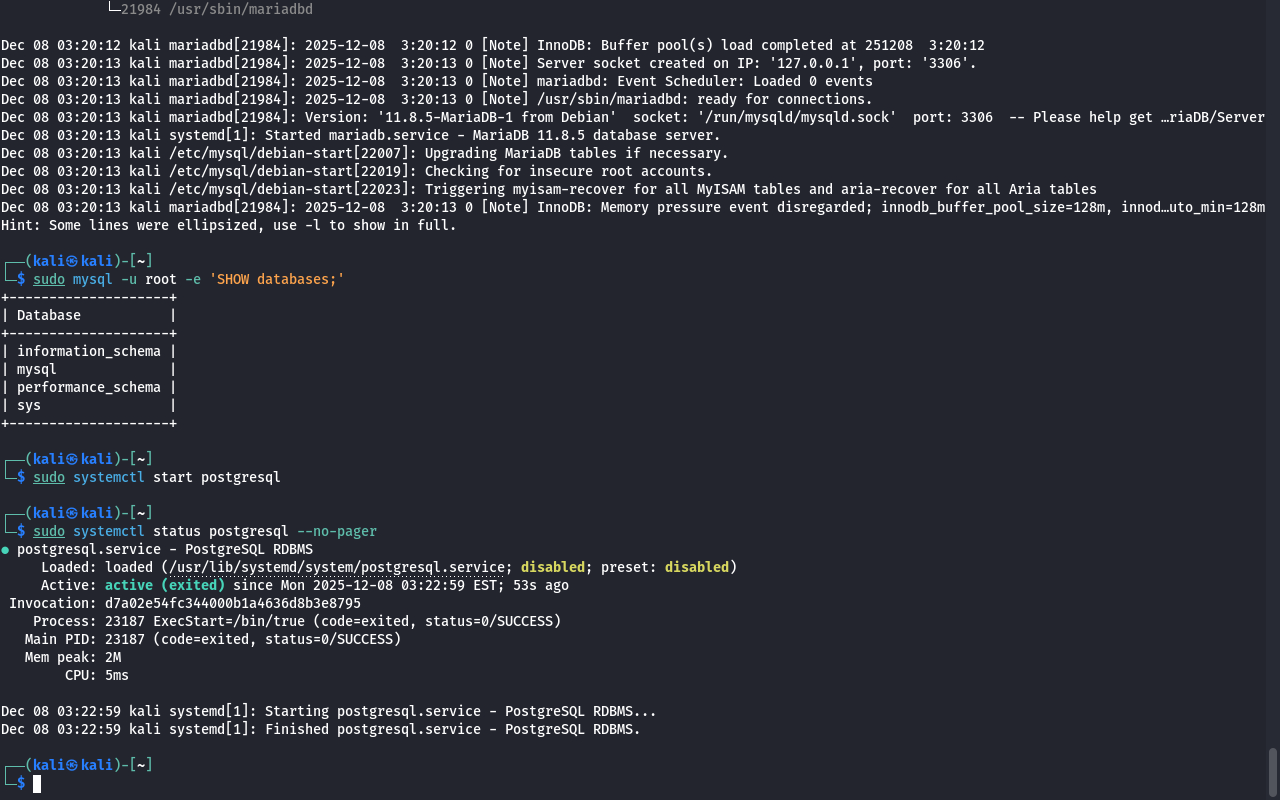This screenshot has width=1280, height=800.
Task: Select the performance_schema database row
Action: (x=88, y=387)
